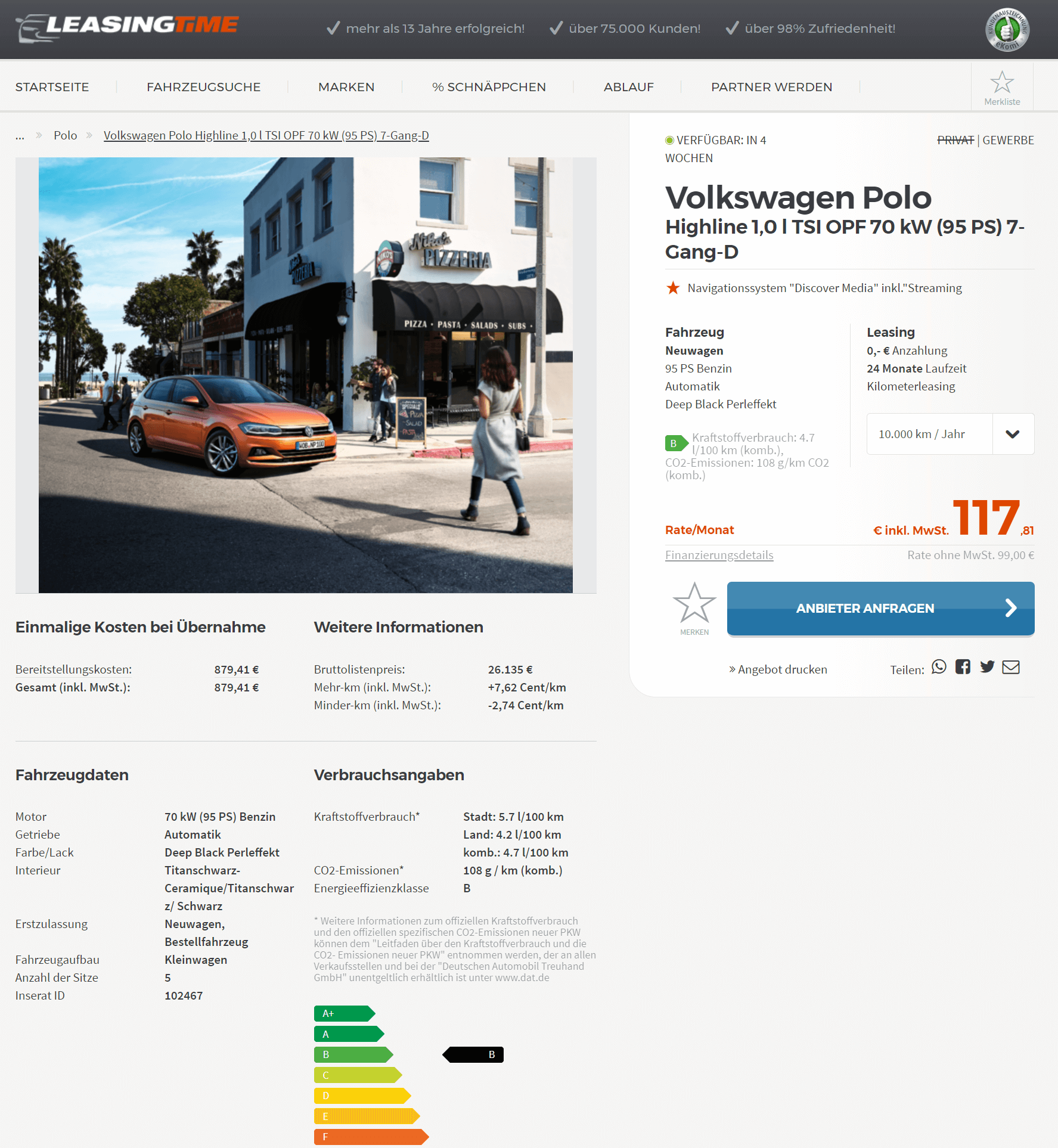Click the breadcrumb ellipsis

tap(20, 136)
